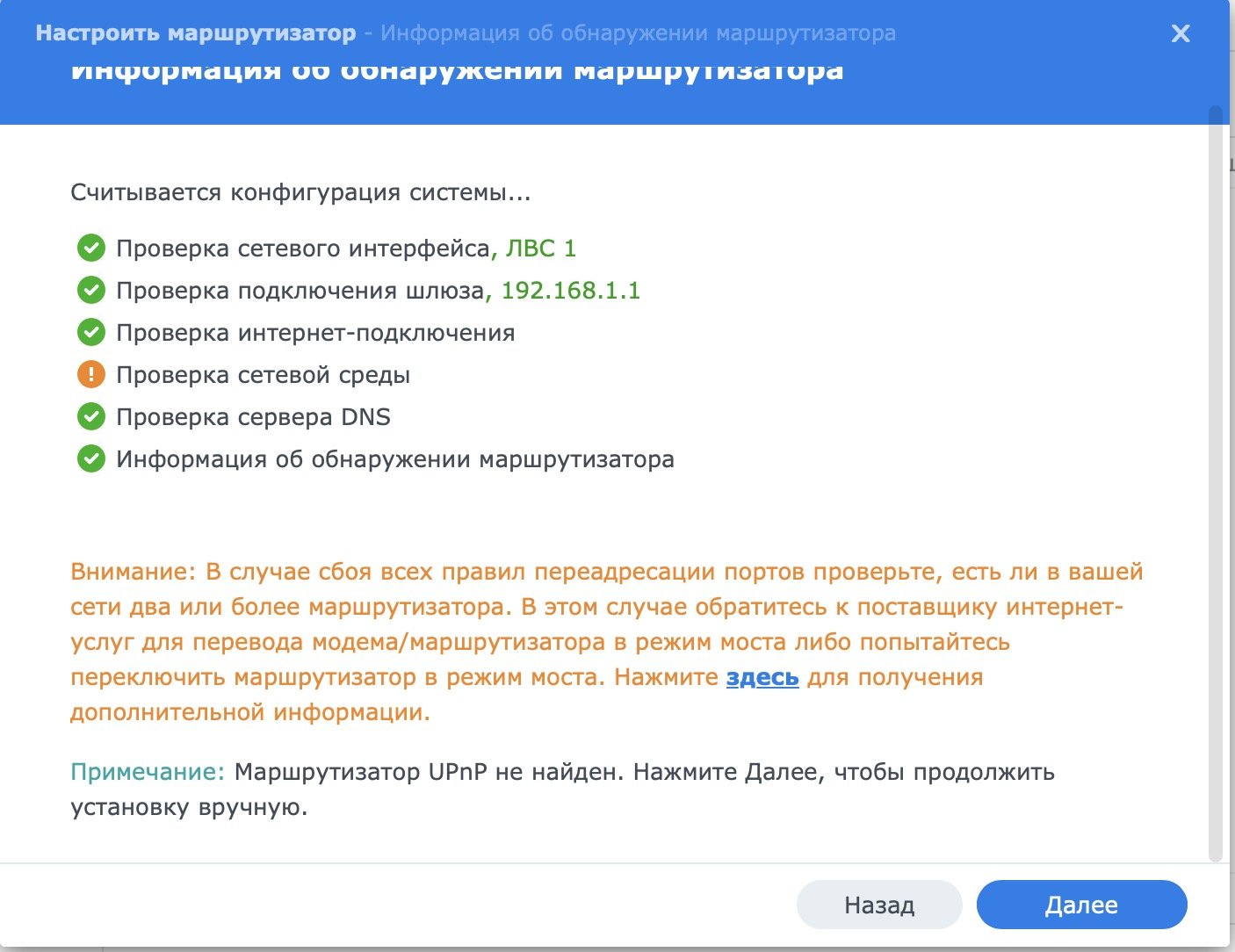Click the Считывается конфигурация системы text

click(300, 192)
